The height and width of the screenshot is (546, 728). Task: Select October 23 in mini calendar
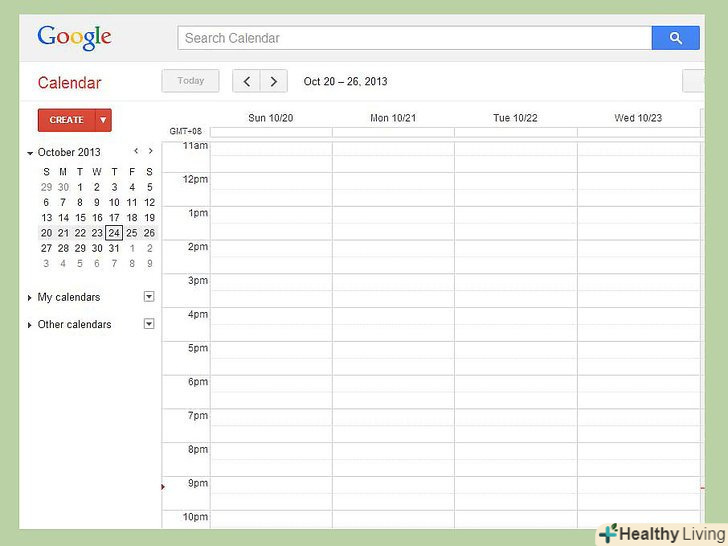[97, 233]
